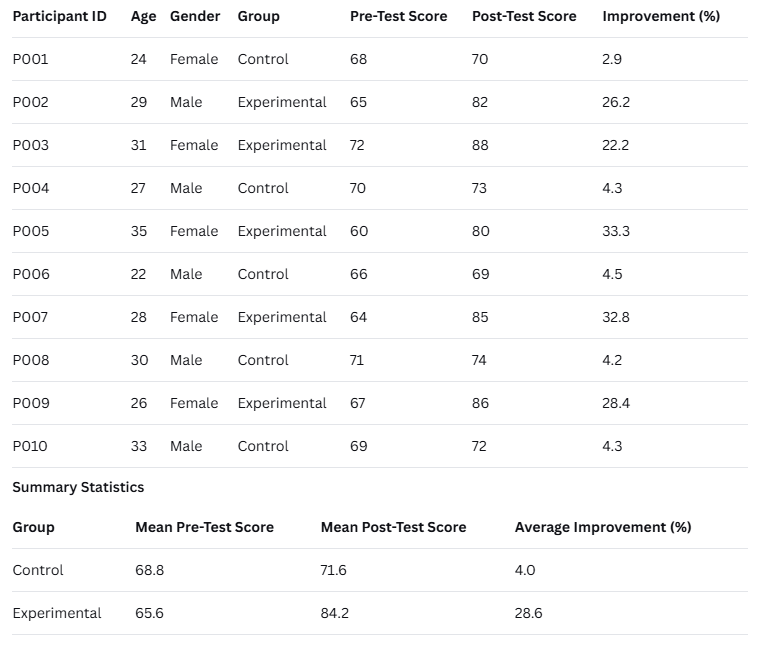
Task: Click the Experimental row in summary table
Action: 57,613
